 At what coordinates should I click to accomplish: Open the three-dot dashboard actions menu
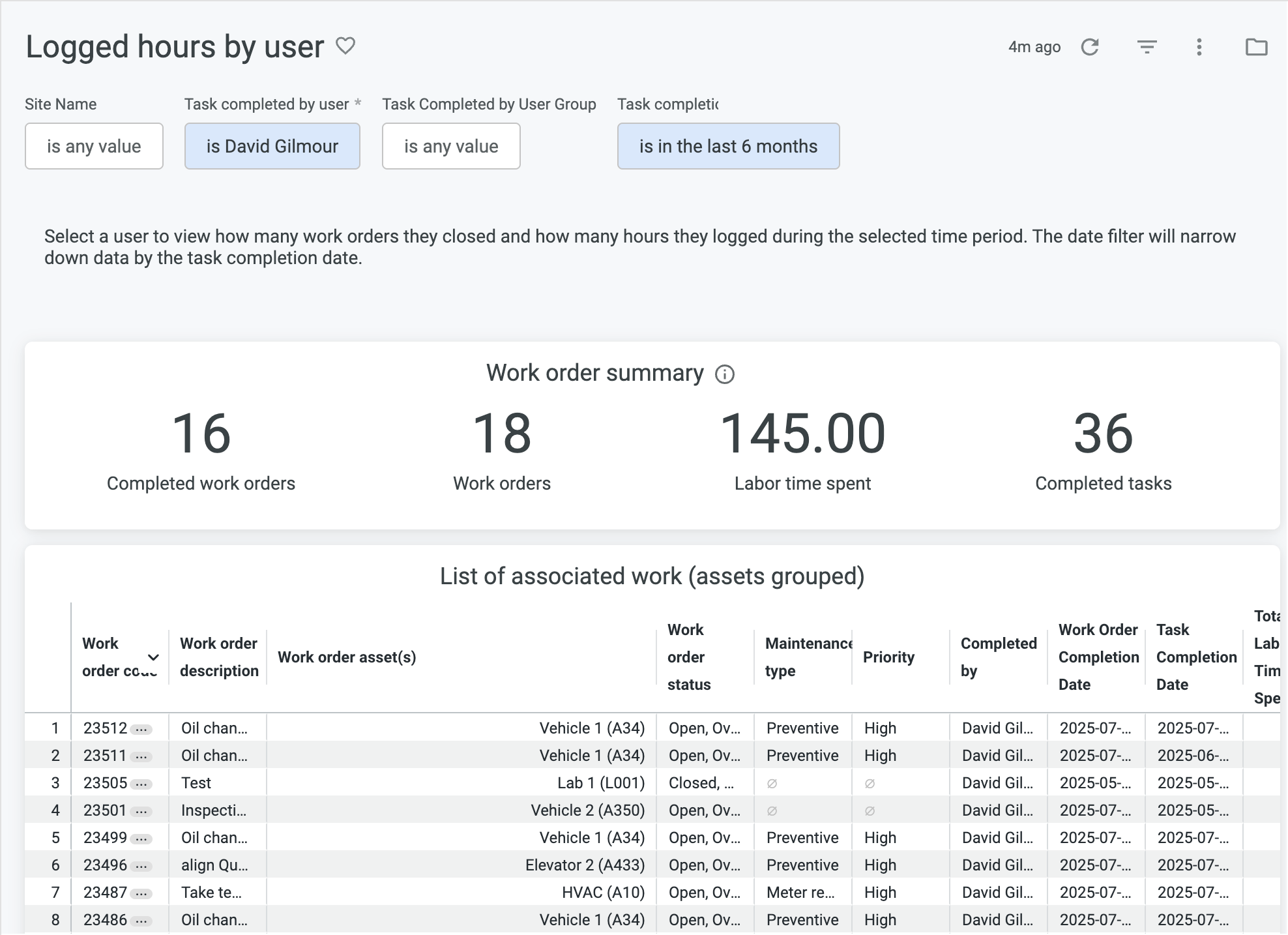[x=1199, y=46]
